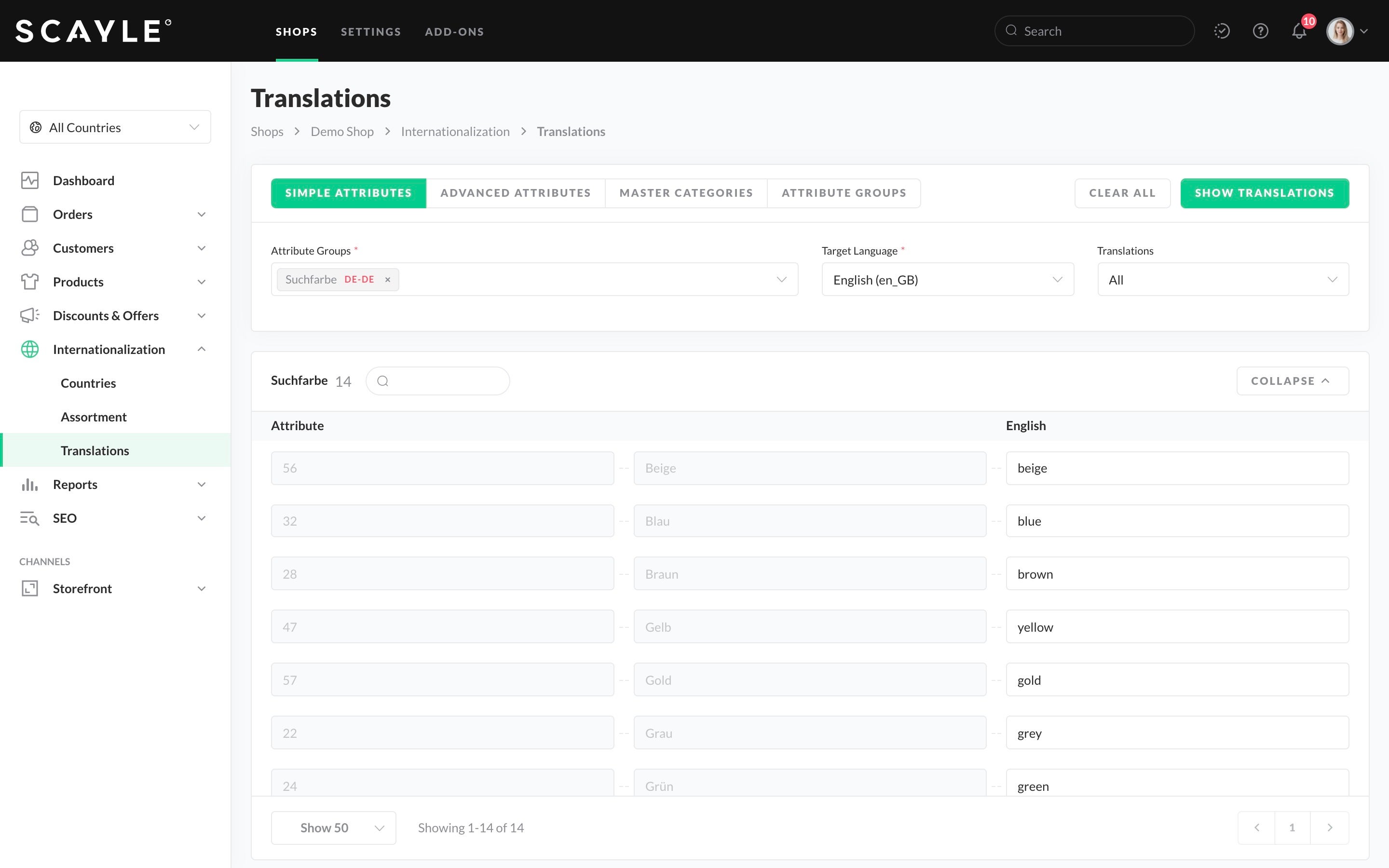
Task: Click the Discounts & Offers megaphone icon
Action: (x=30, y=315)
